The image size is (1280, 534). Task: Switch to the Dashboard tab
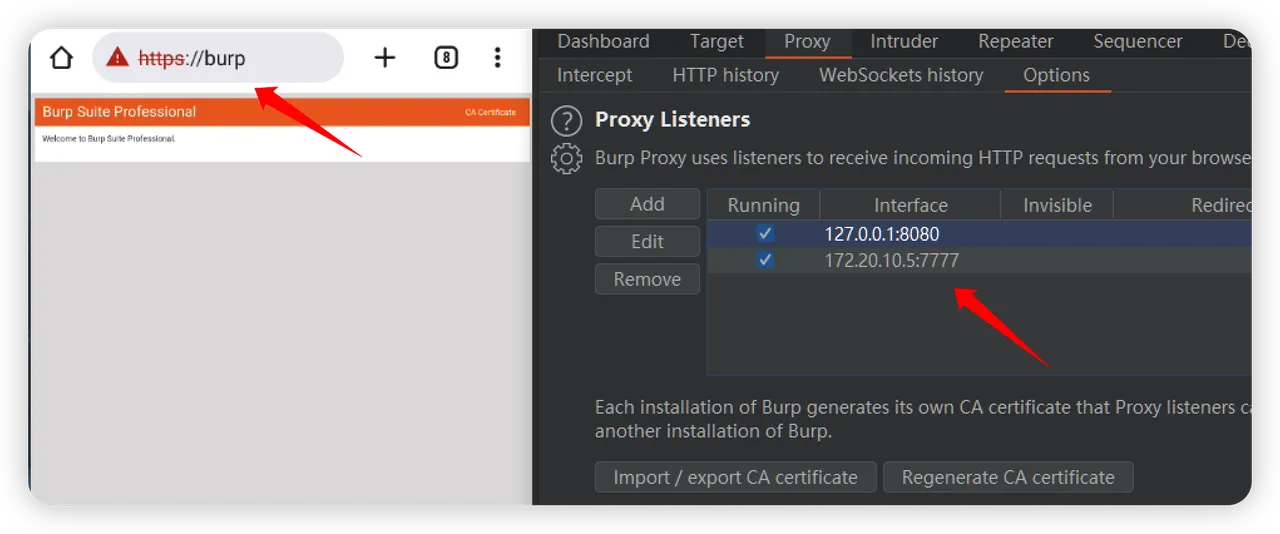tap(603, 42)
